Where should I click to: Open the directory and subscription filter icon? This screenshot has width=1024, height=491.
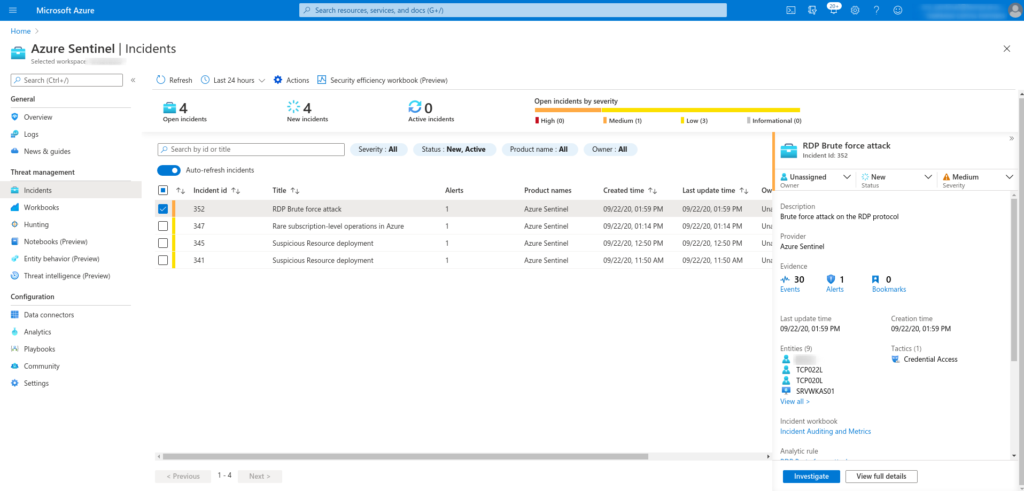[812, 10]
